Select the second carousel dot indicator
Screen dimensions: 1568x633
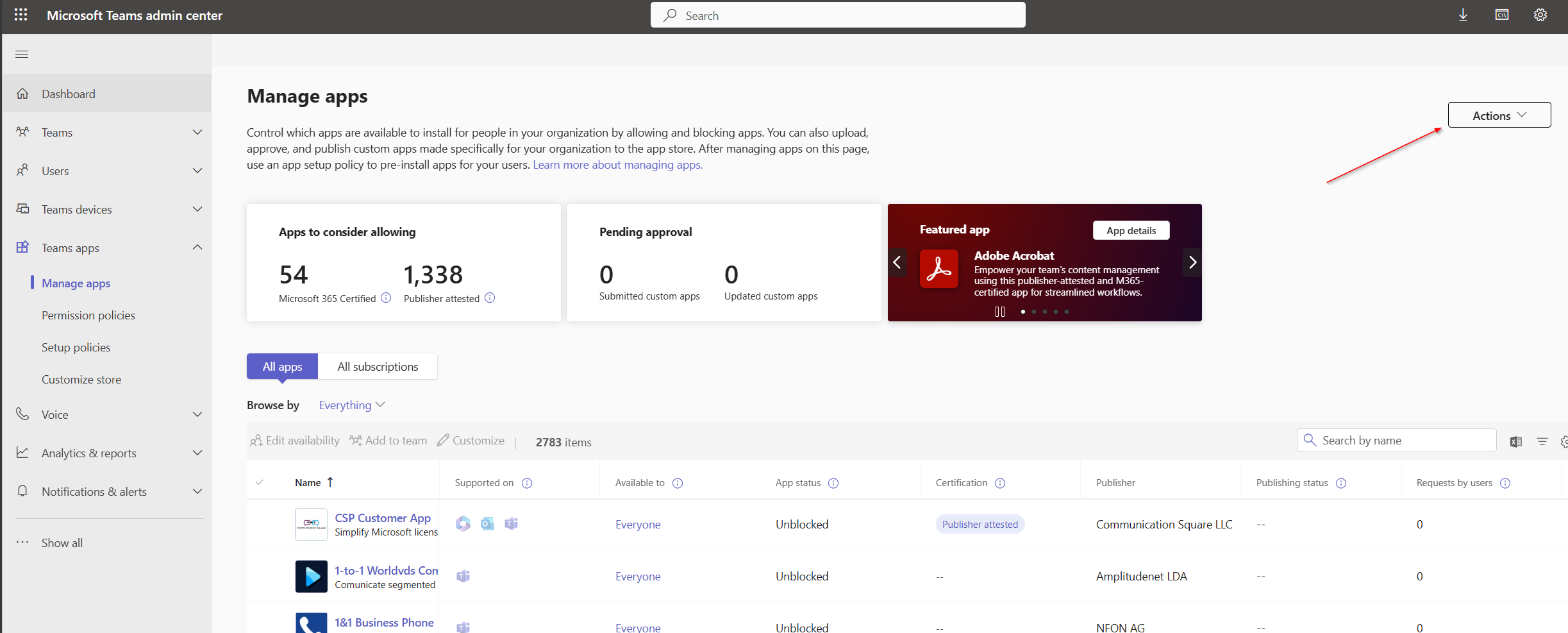click(1034, 312)
